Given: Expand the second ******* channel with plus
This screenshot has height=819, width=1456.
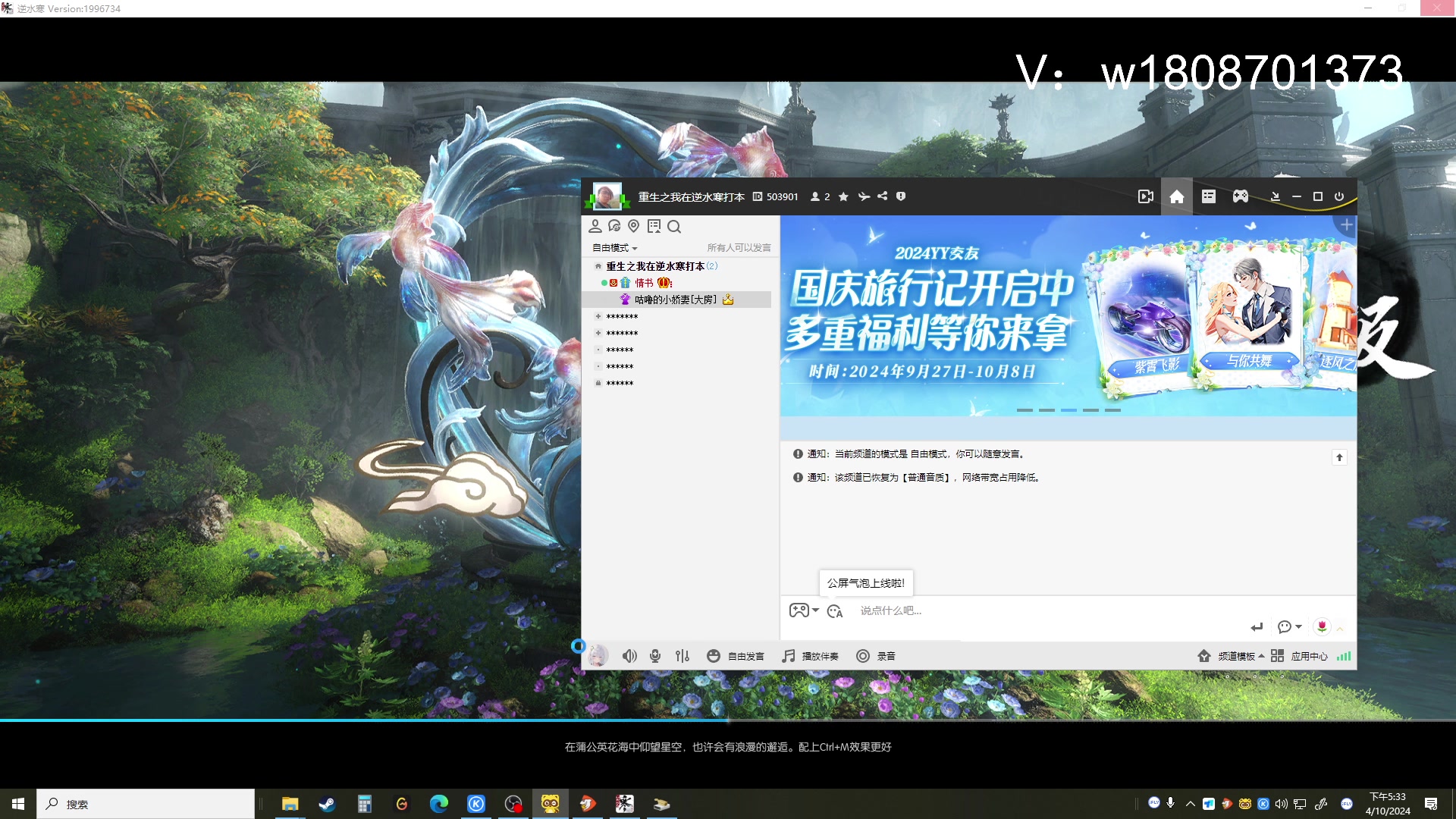Looking at the screenshot, I should click(598, 333).
